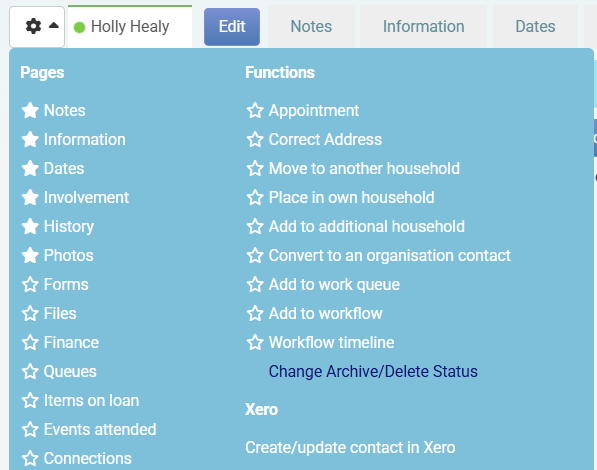This screenshot has width=597, height=470.
Task: Click the settings gear icon
Action: point(33,26)
